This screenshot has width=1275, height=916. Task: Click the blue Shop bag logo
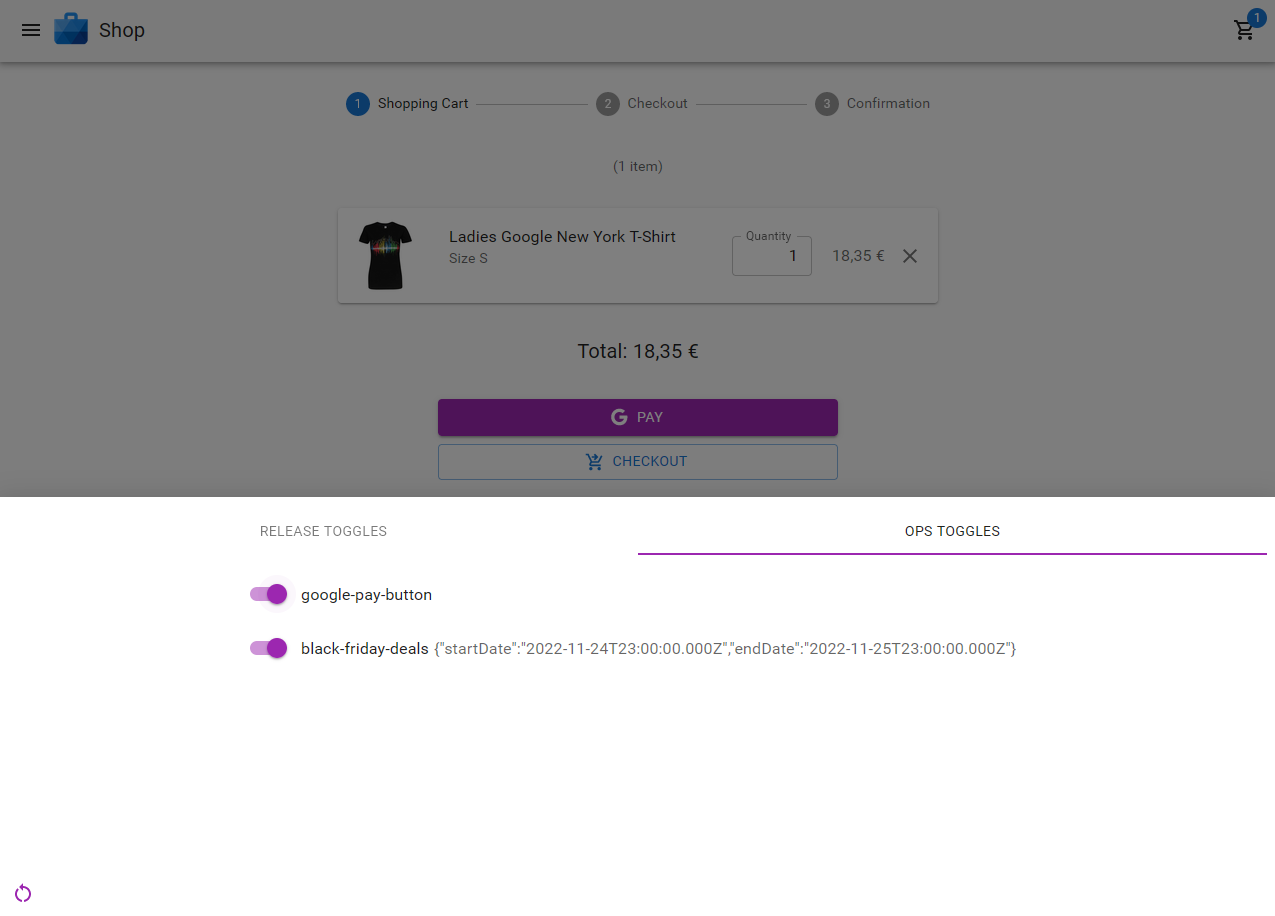(71, 30)
